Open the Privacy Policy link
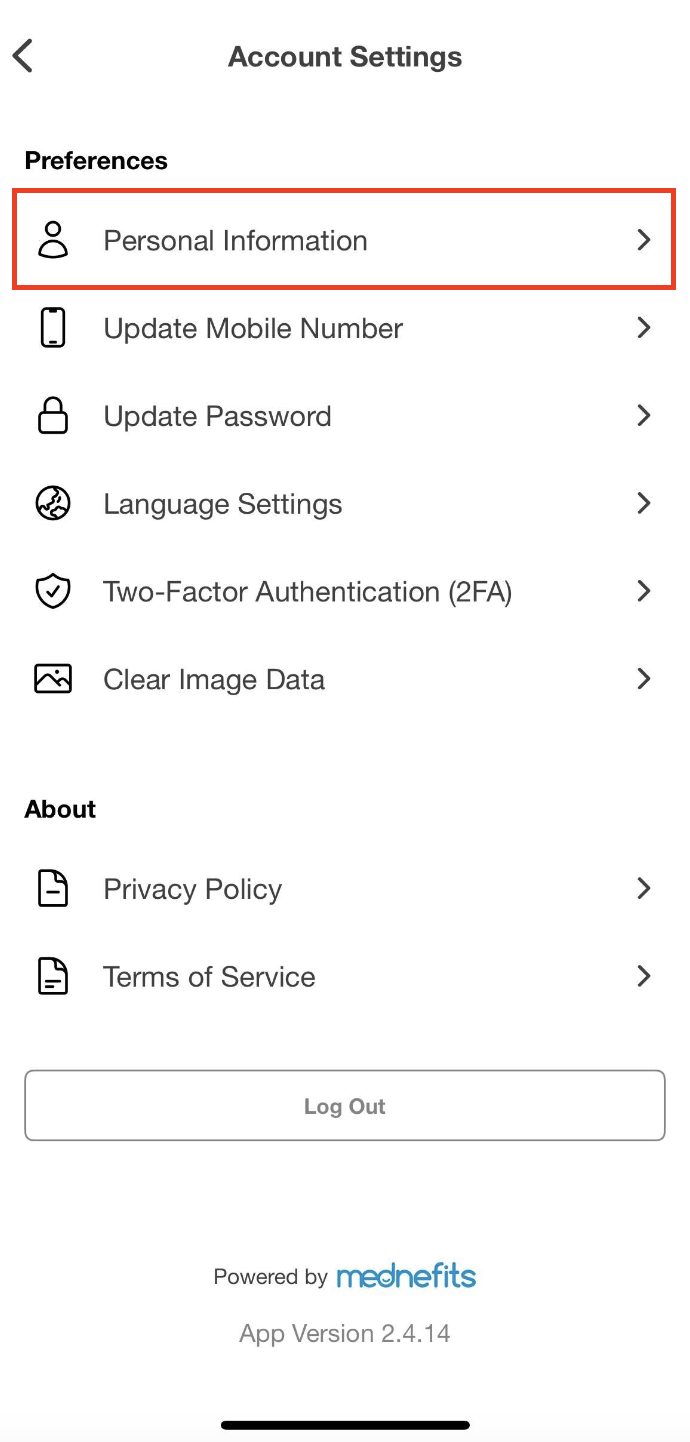 click(x=192, y=889)
